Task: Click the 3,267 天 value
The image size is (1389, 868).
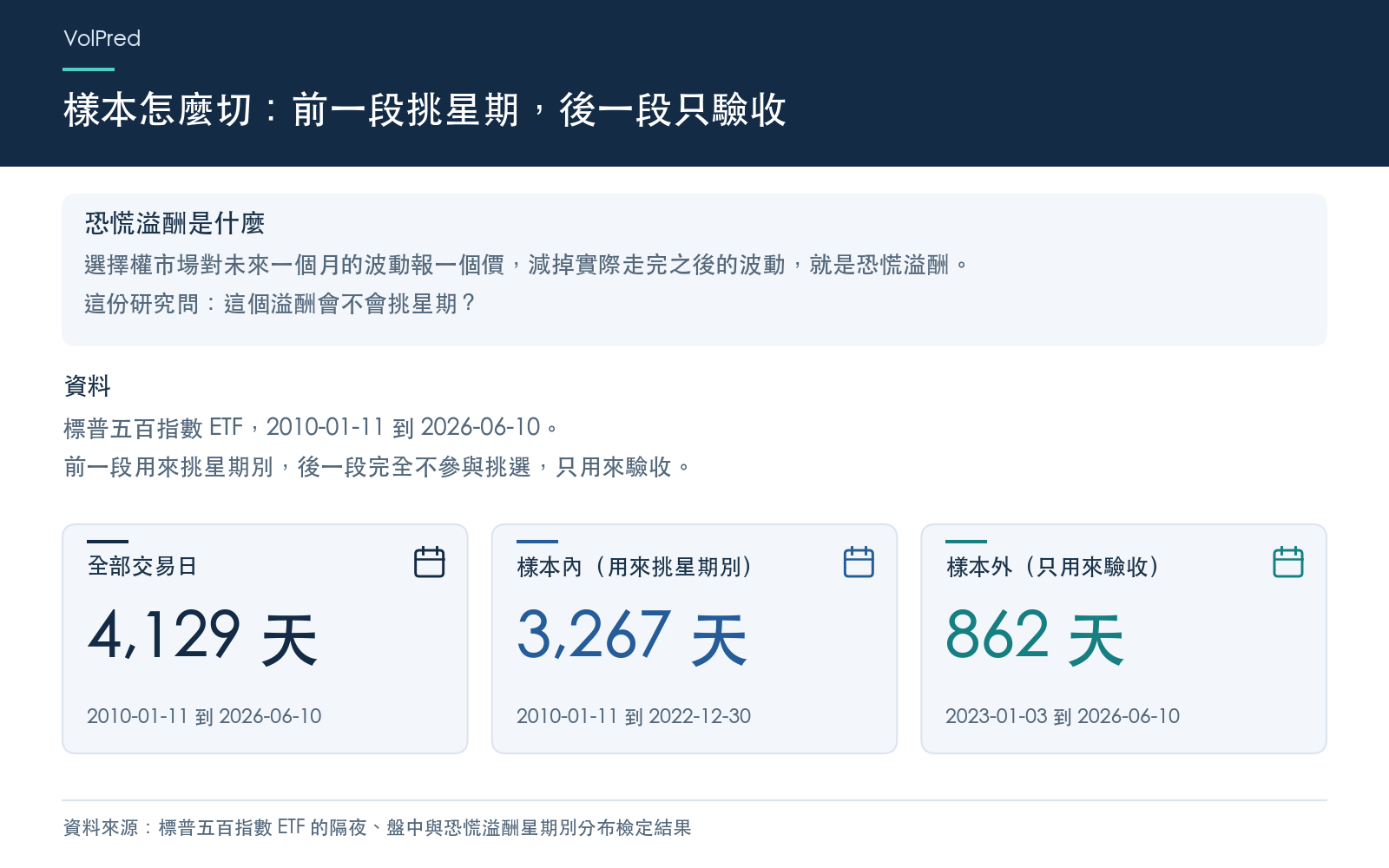Action: pos(632,636)
